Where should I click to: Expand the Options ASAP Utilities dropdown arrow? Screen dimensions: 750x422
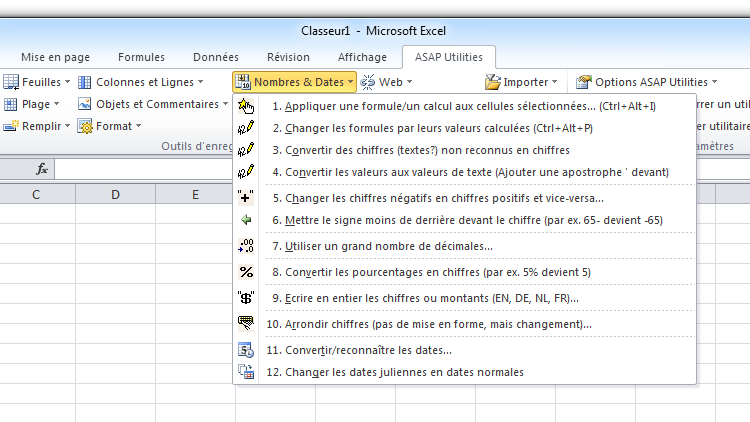click(715, 82)
